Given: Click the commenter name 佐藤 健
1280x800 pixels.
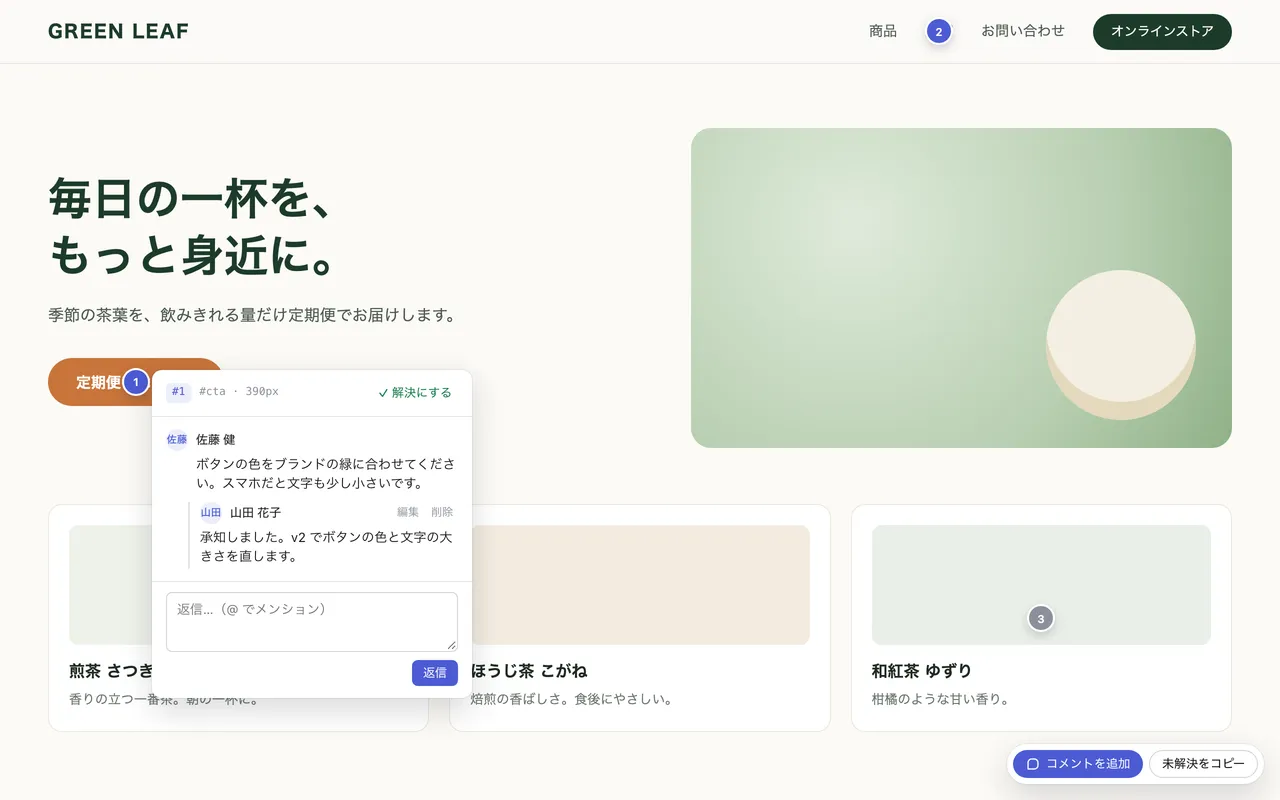Looking at the screenshot, I should click(x=216, y=439).
